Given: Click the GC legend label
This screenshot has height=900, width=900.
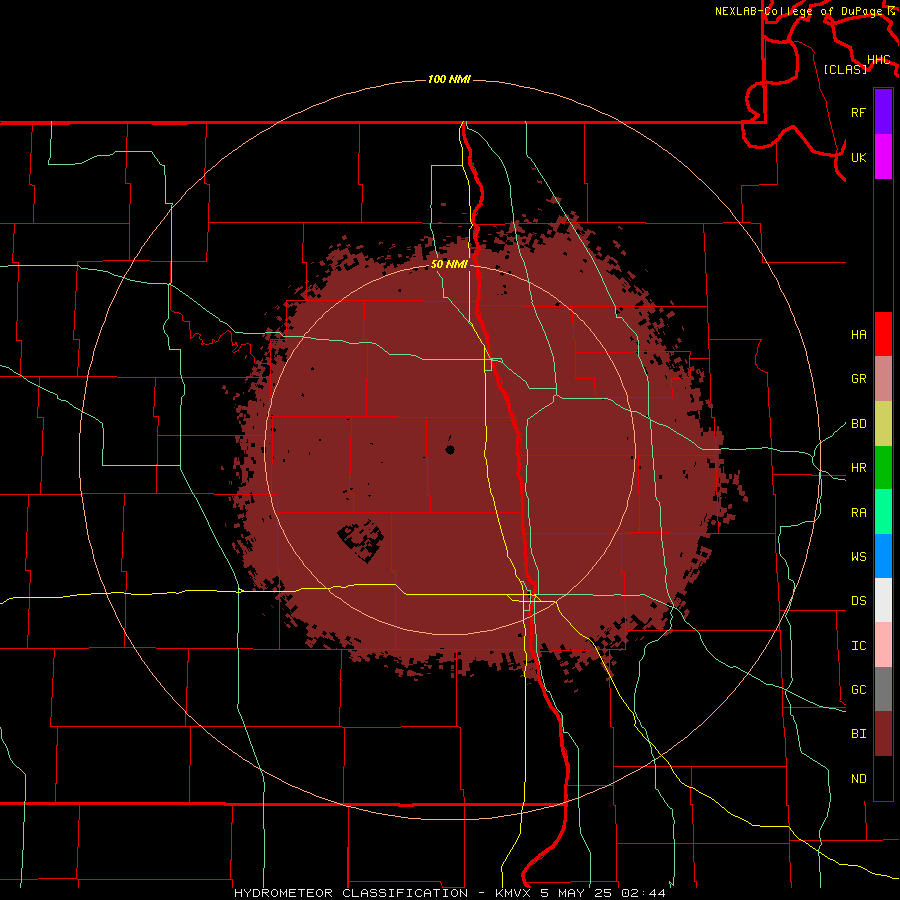Looking at the screenshot, I should pos(858,690).
